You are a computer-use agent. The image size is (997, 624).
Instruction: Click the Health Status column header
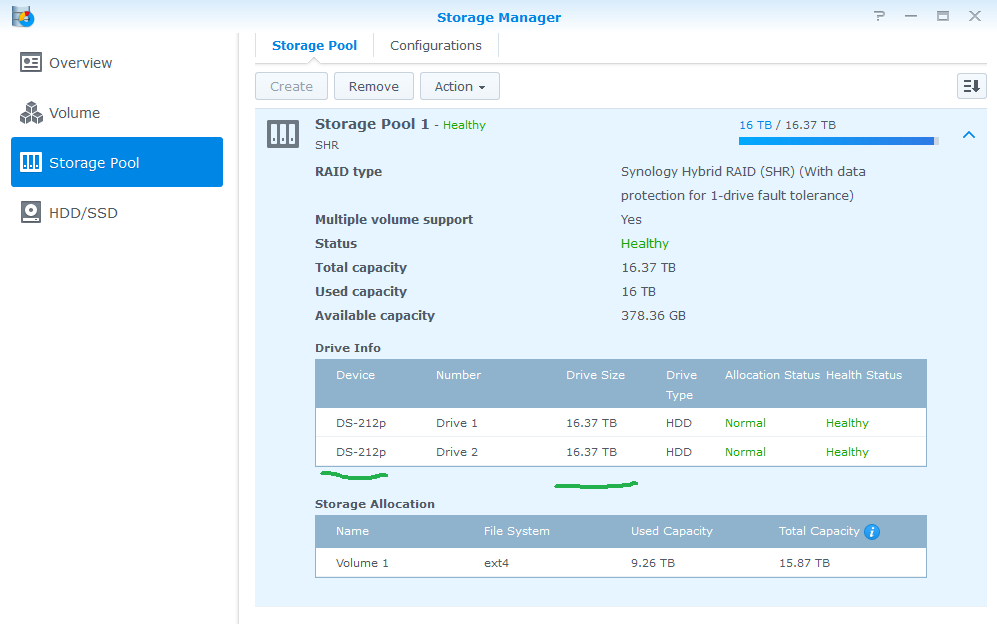[x=863, y=375]
